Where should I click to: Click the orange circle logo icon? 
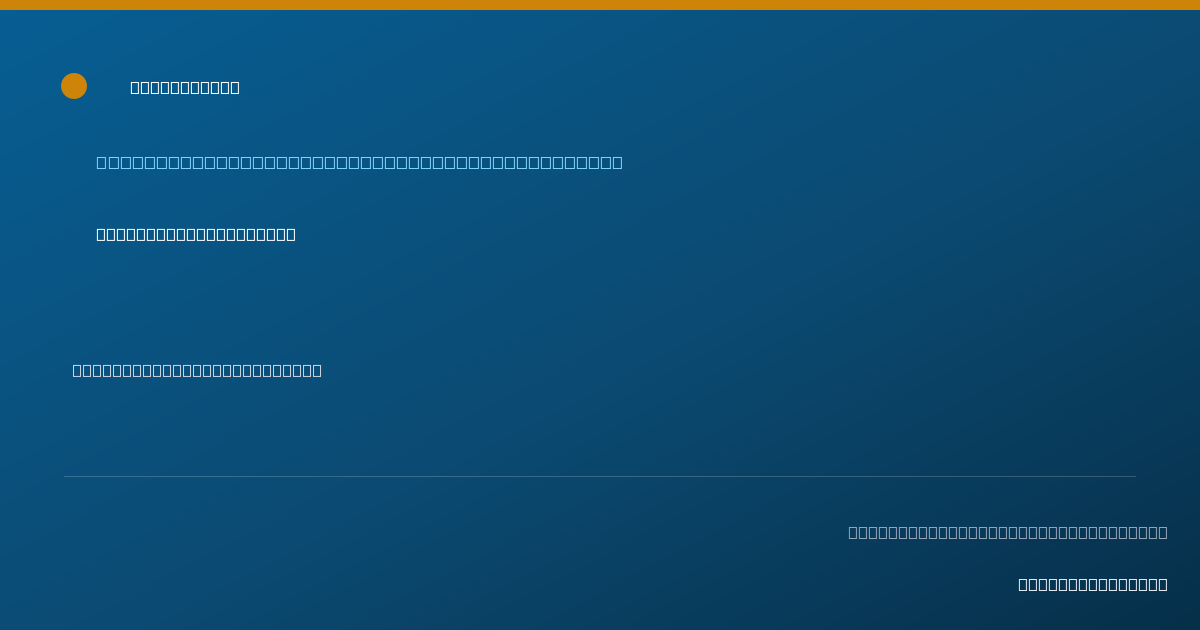74,86
